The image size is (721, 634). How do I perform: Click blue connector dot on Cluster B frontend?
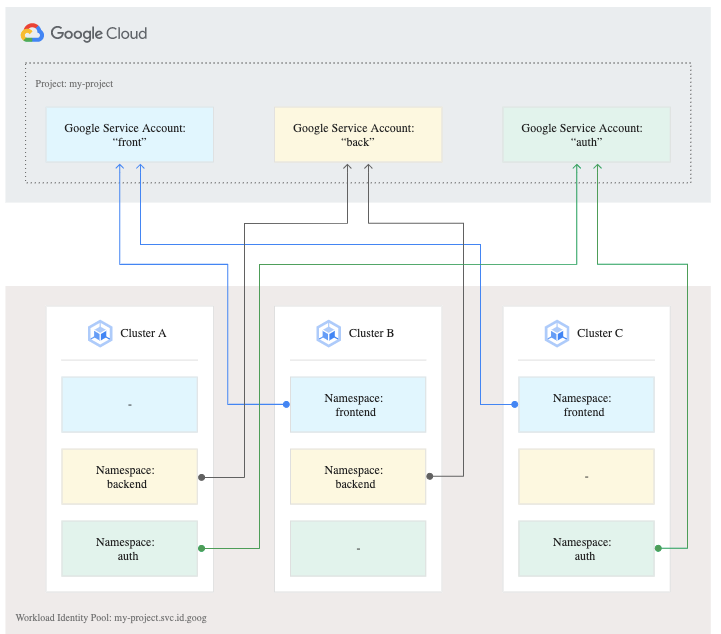point(286,405)
